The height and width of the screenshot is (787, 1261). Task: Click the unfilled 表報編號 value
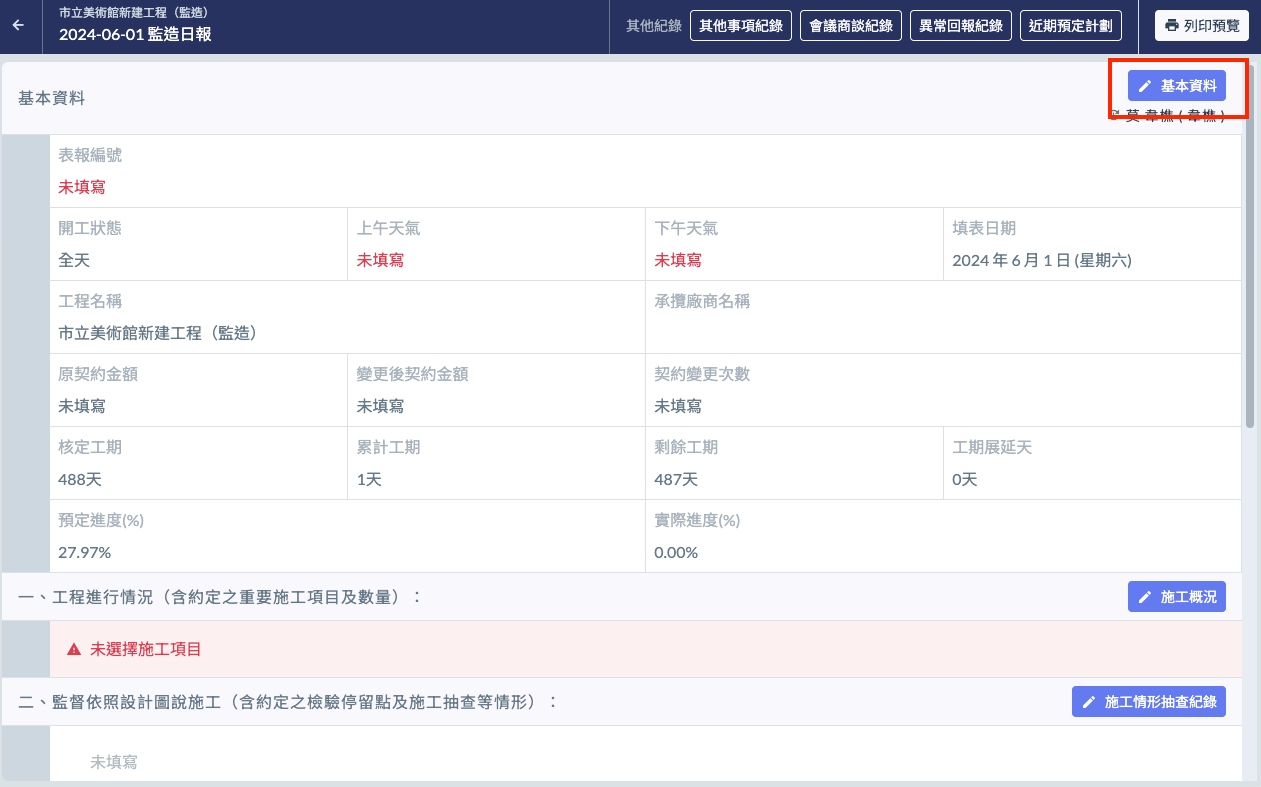click(x=82, y=187)
